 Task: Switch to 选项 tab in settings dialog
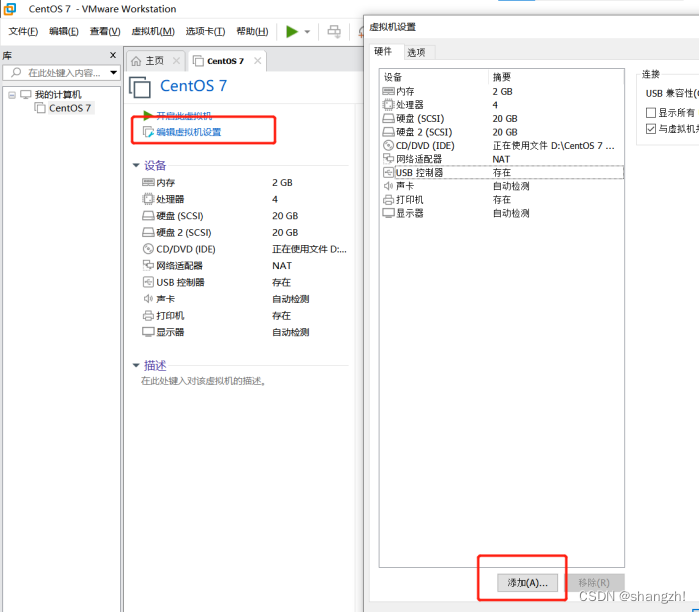coord(417,53)
